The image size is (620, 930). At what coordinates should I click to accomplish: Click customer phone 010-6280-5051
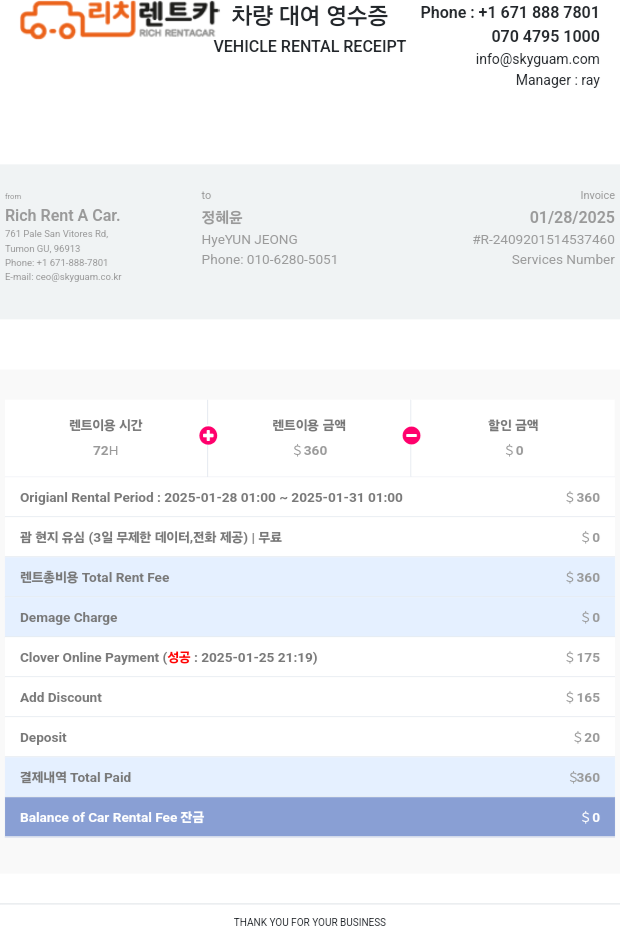pyautogui.click(x=290, y=260)
